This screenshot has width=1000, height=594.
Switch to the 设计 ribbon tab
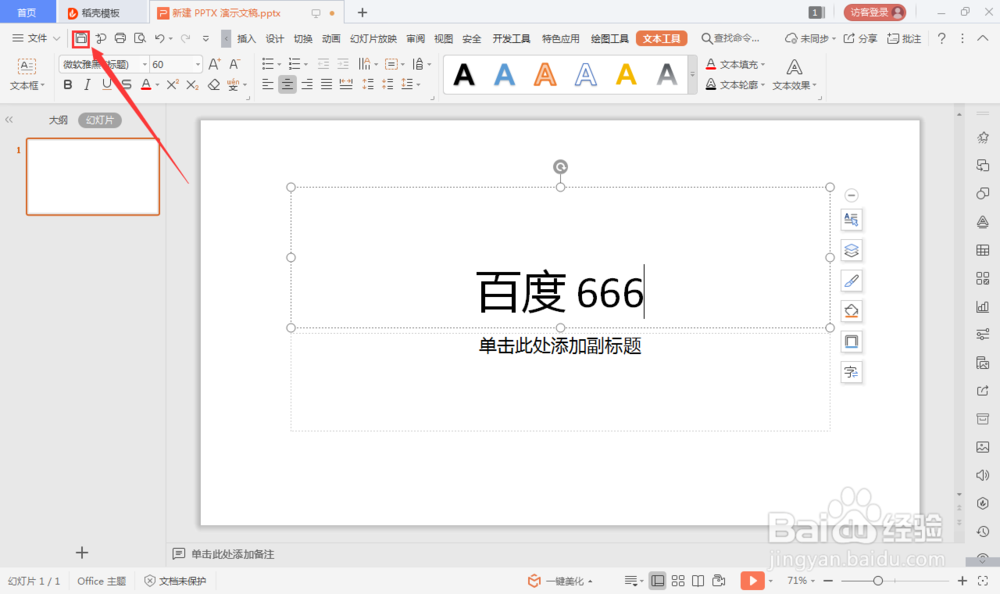coord(274,39)
